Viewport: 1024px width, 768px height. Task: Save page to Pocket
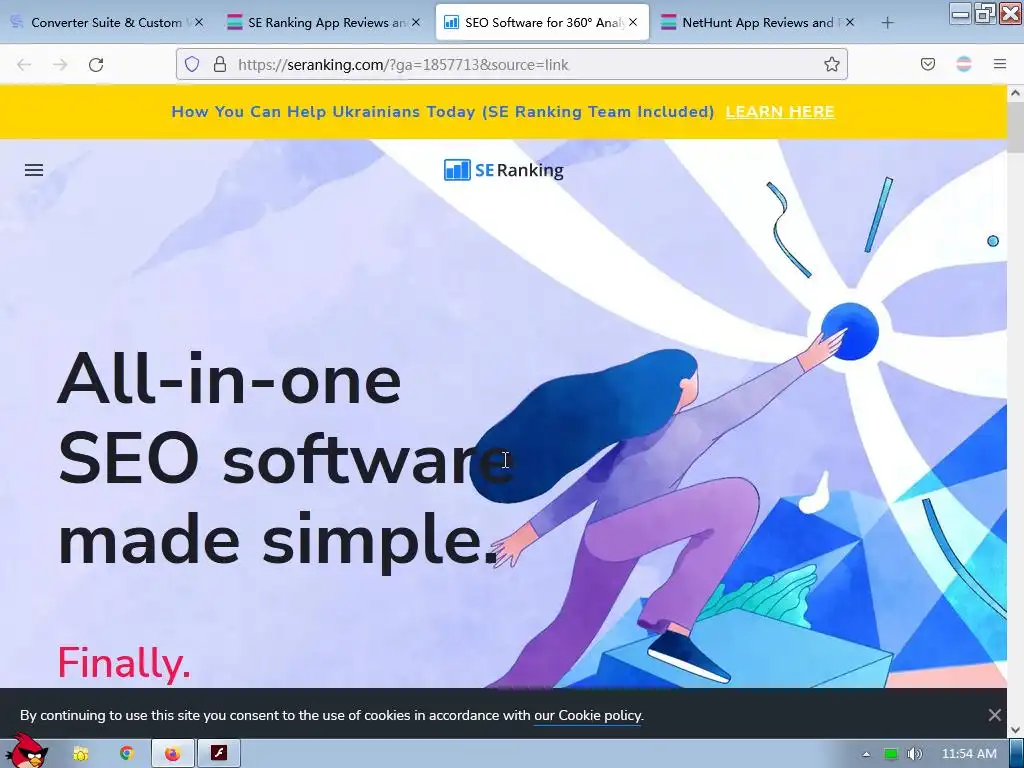point(927,64)
